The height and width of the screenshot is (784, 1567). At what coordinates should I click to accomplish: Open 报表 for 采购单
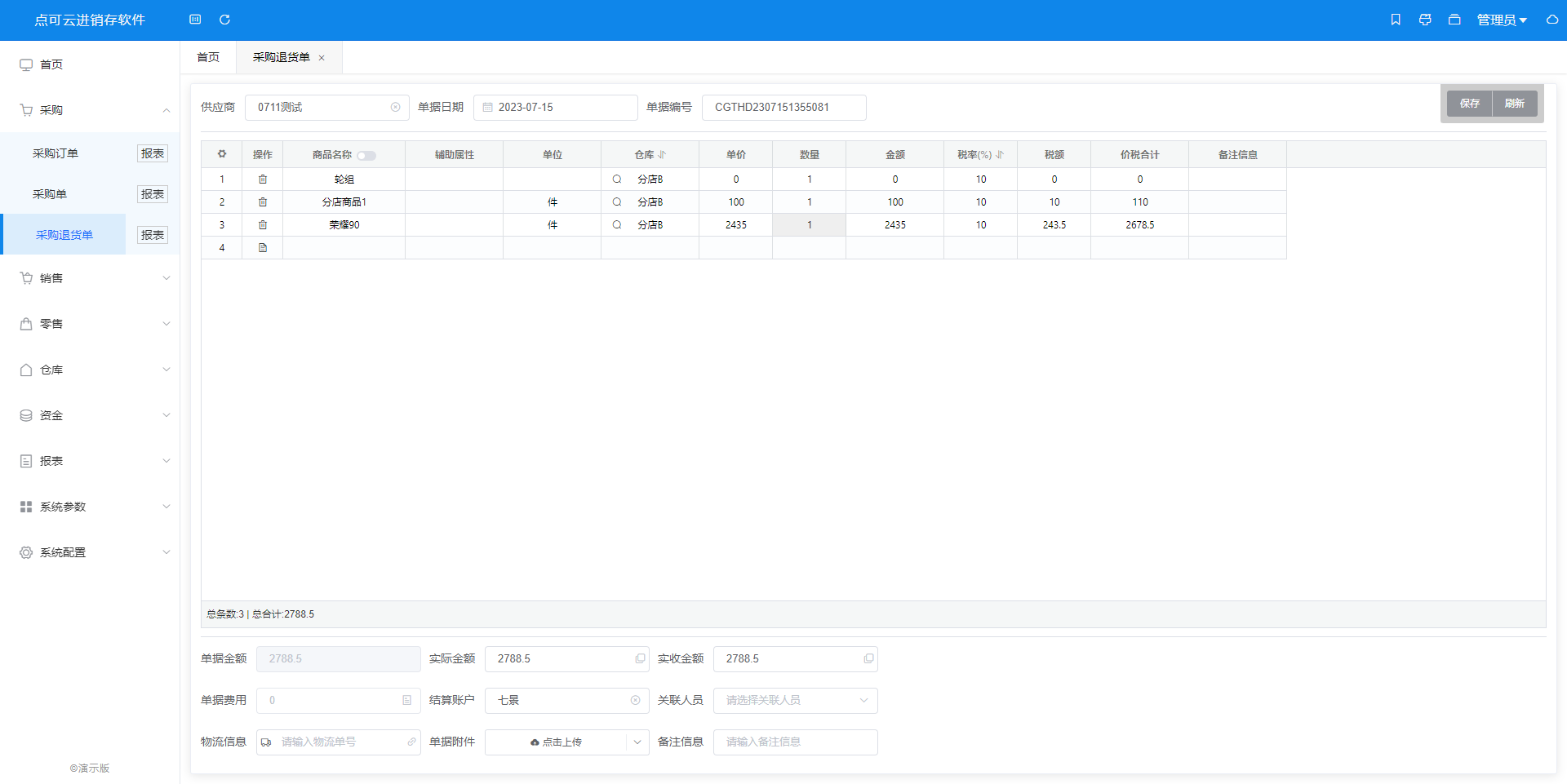pyautogui.click(x=153, y=194)
